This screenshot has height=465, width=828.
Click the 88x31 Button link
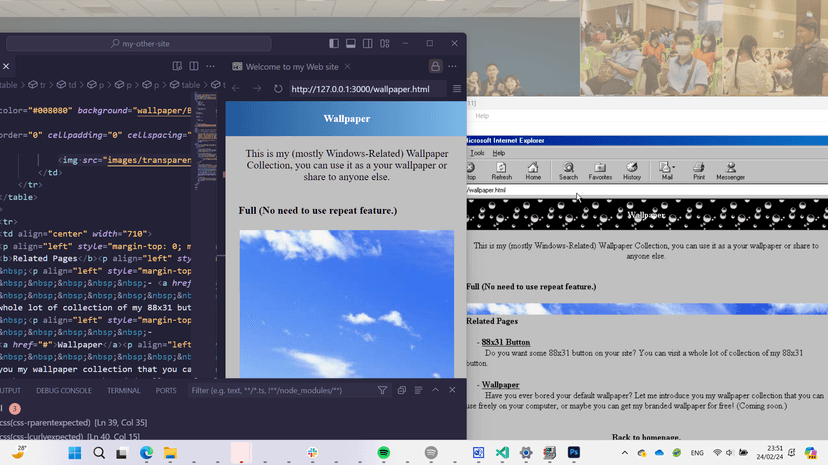pyautogui.click(x=506, y=342)
